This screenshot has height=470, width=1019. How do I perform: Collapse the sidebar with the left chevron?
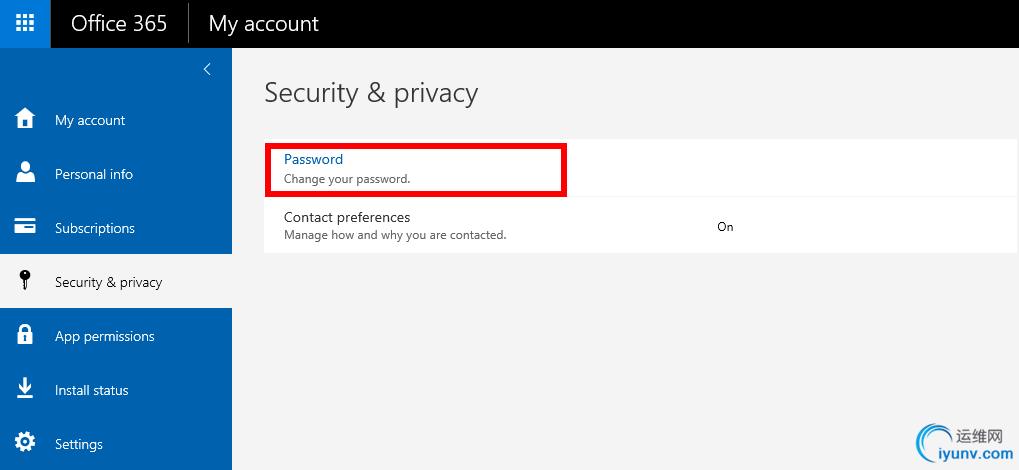point(207,69)
